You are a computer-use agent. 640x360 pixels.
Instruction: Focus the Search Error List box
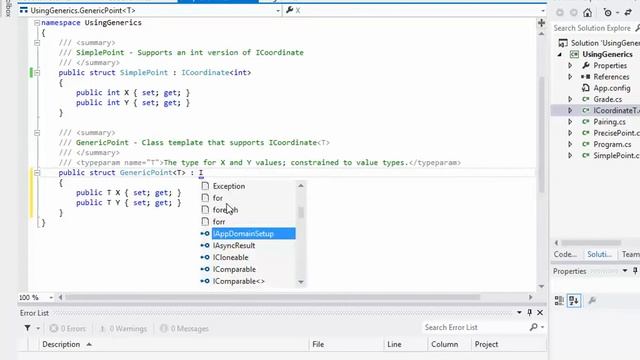pyautogui.click(x=474, y=327)
